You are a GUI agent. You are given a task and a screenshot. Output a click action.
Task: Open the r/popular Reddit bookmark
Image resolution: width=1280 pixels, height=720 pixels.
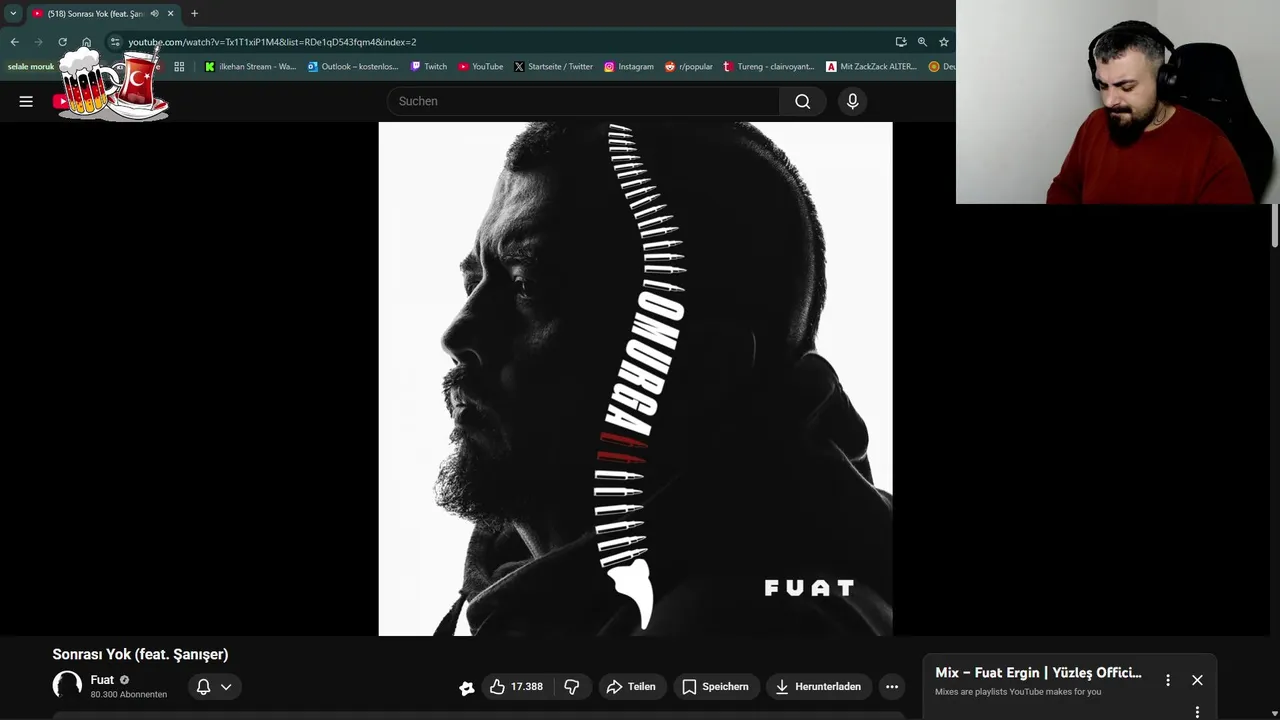pyautogui.click(x=689, y=67)
